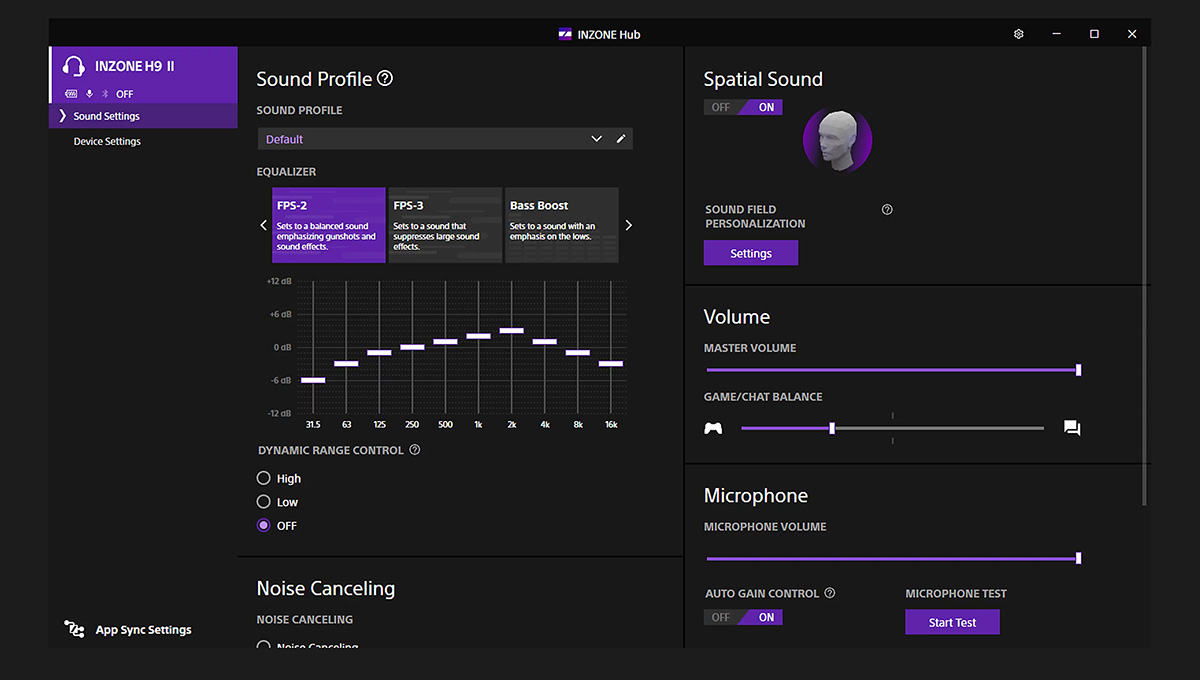Click the Sound Field Personalization Settings button
The width and height of the screenshot is (1200, 680).
click(751, 253)
